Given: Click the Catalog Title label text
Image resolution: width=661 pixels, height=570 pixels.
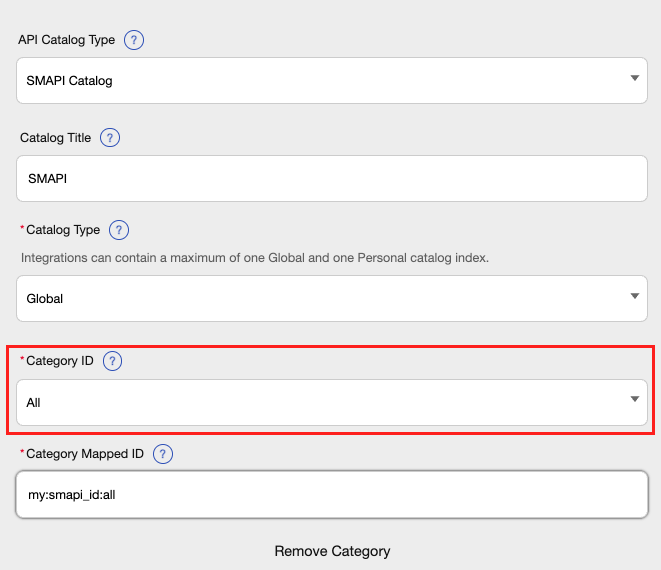Looking at the screenshot, I should [x=56, y=138].
